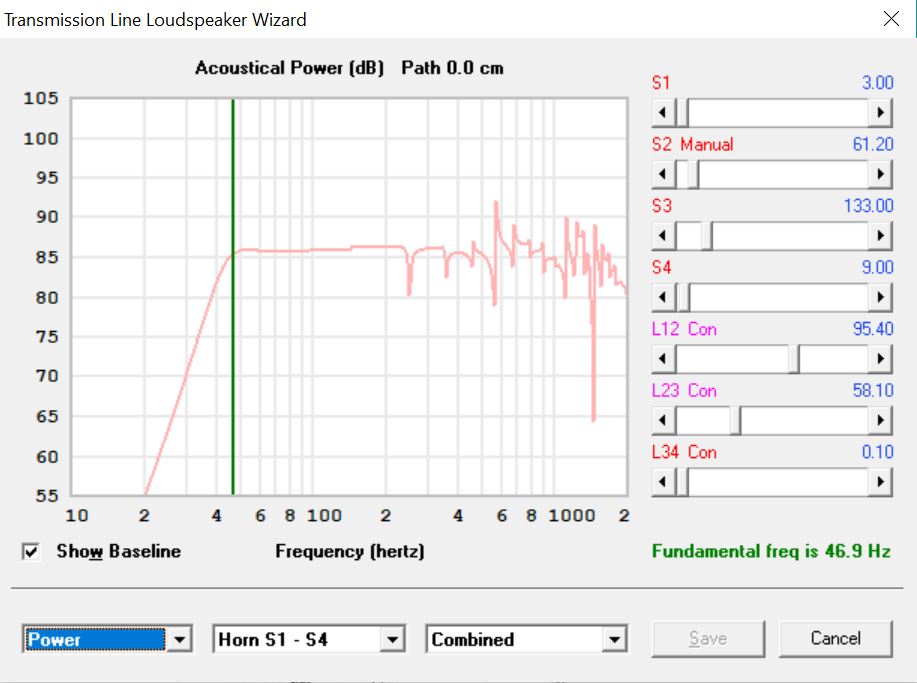
Task: Click the S2 Manual slider thumb
Action: (x=694, y=174)
